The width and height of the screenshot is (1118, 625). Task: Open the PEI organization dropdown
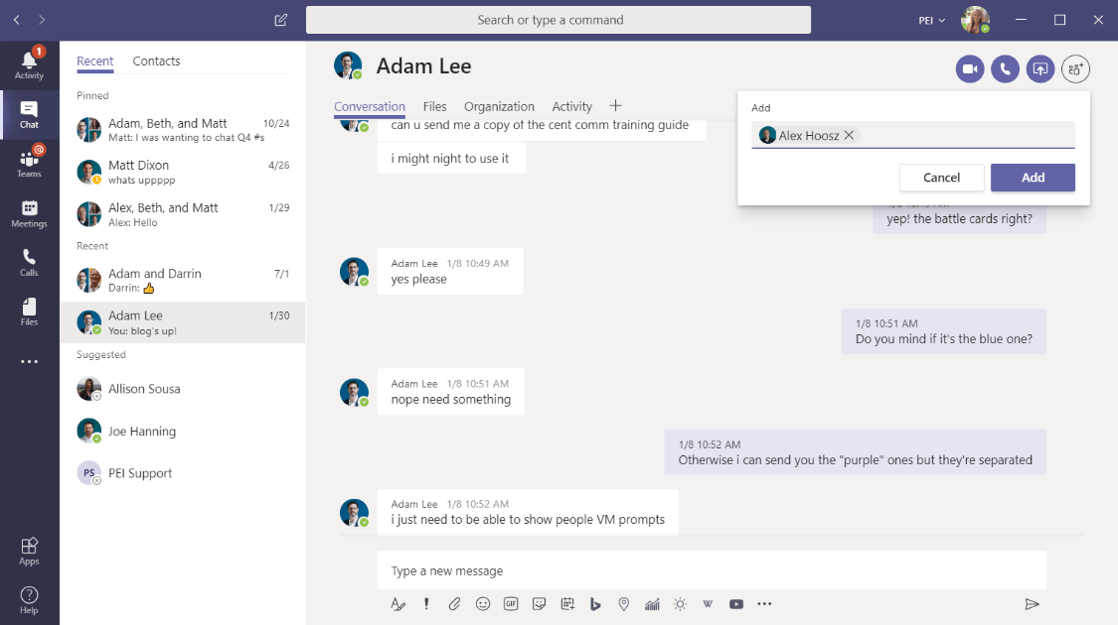pos(932,20)
